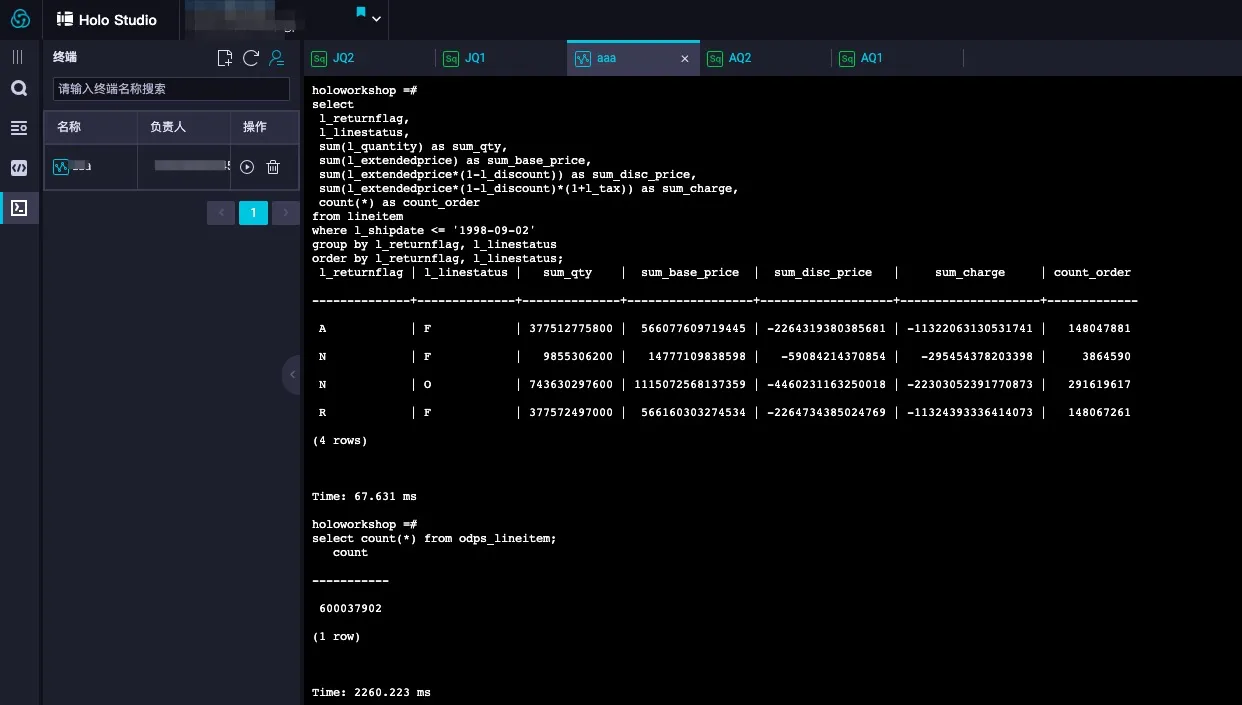The height and width of the screenshot is (705, 1242).
Task: Click select count(*) from odps_lineitem line
Action: [x=434, y=538]
